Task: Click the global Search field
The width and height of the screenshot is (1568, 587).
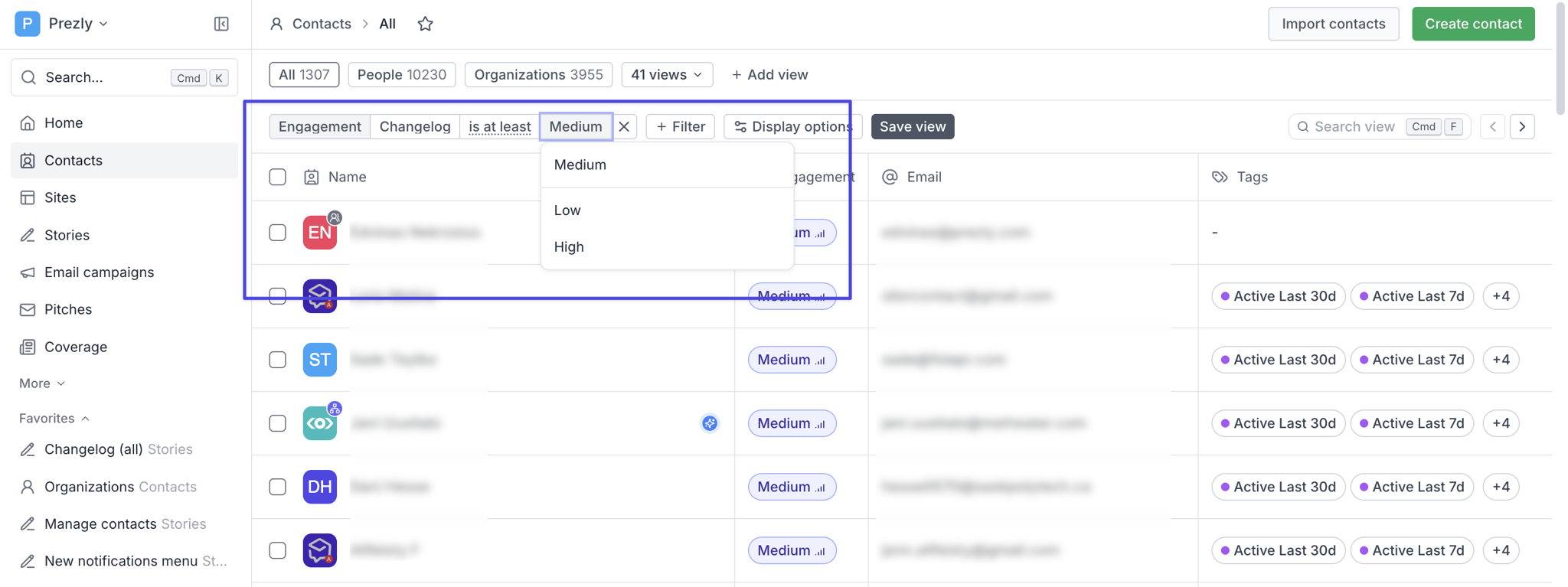Action: [124, 77]
